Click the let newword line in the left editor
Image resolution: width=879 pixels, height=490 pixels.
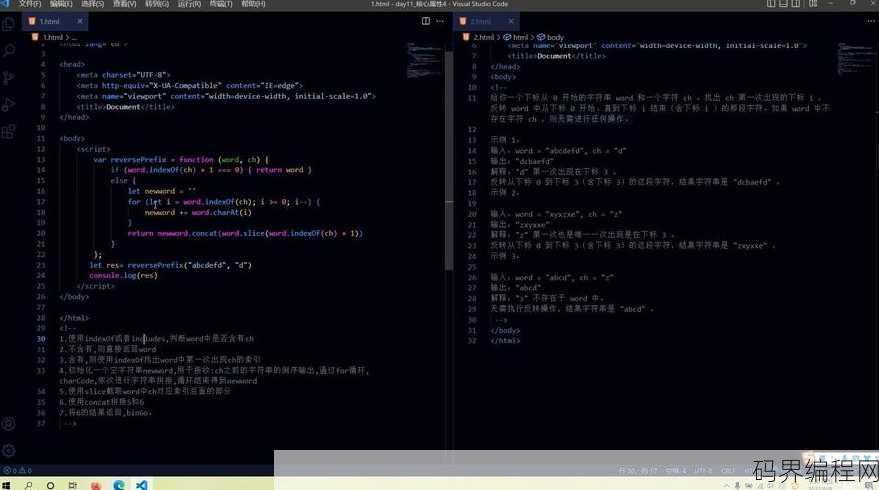[162, 191]
